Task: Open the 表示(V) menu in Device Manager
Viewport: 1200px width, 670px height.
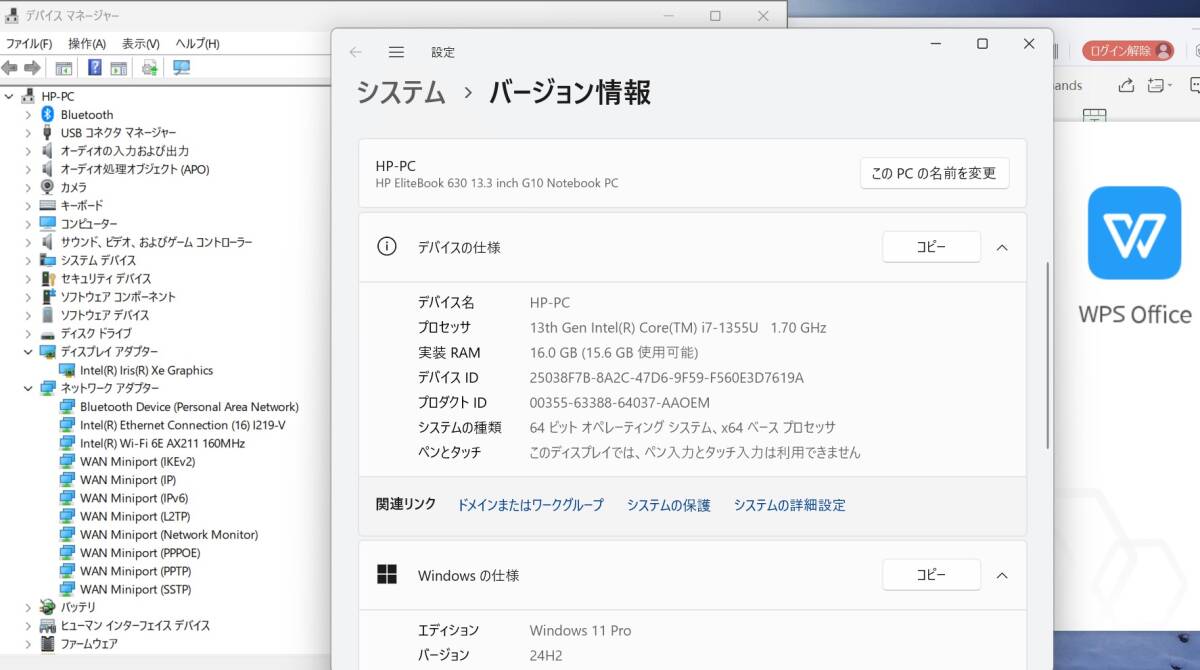Action: pyautogui.click(x=142, y=43)
